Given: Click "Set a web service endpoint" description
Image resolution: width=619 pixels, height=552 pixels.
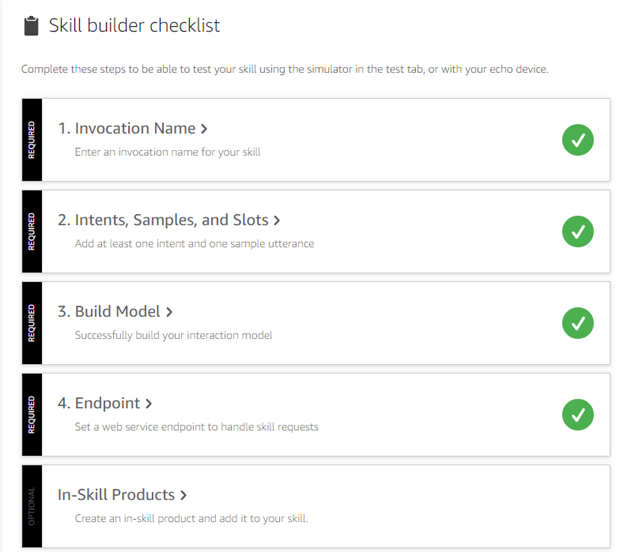Looking at the screenshot, I should (x=196, y=427).
